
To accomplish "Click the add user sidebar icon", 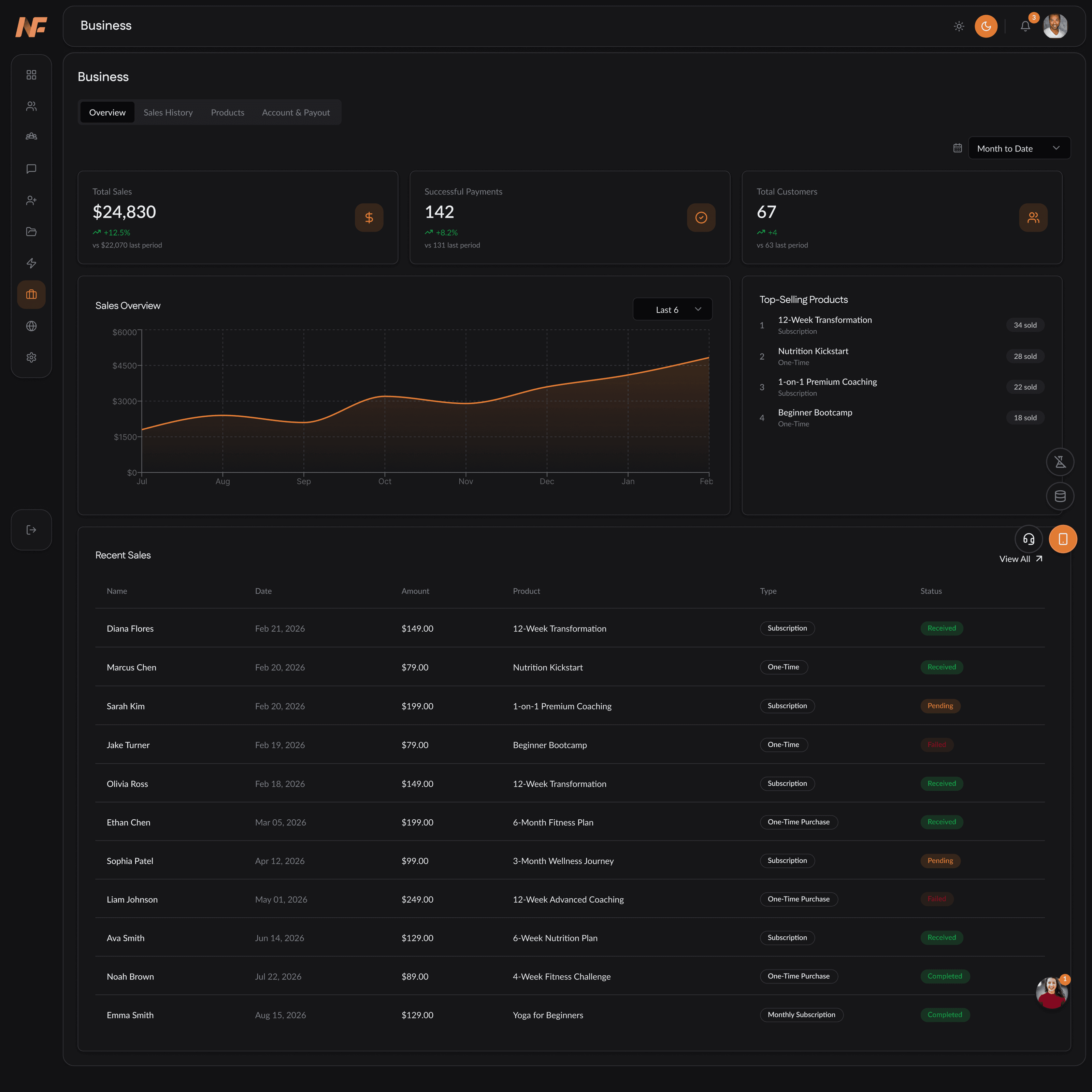I will pyautogui.click(x=32, y=200).
